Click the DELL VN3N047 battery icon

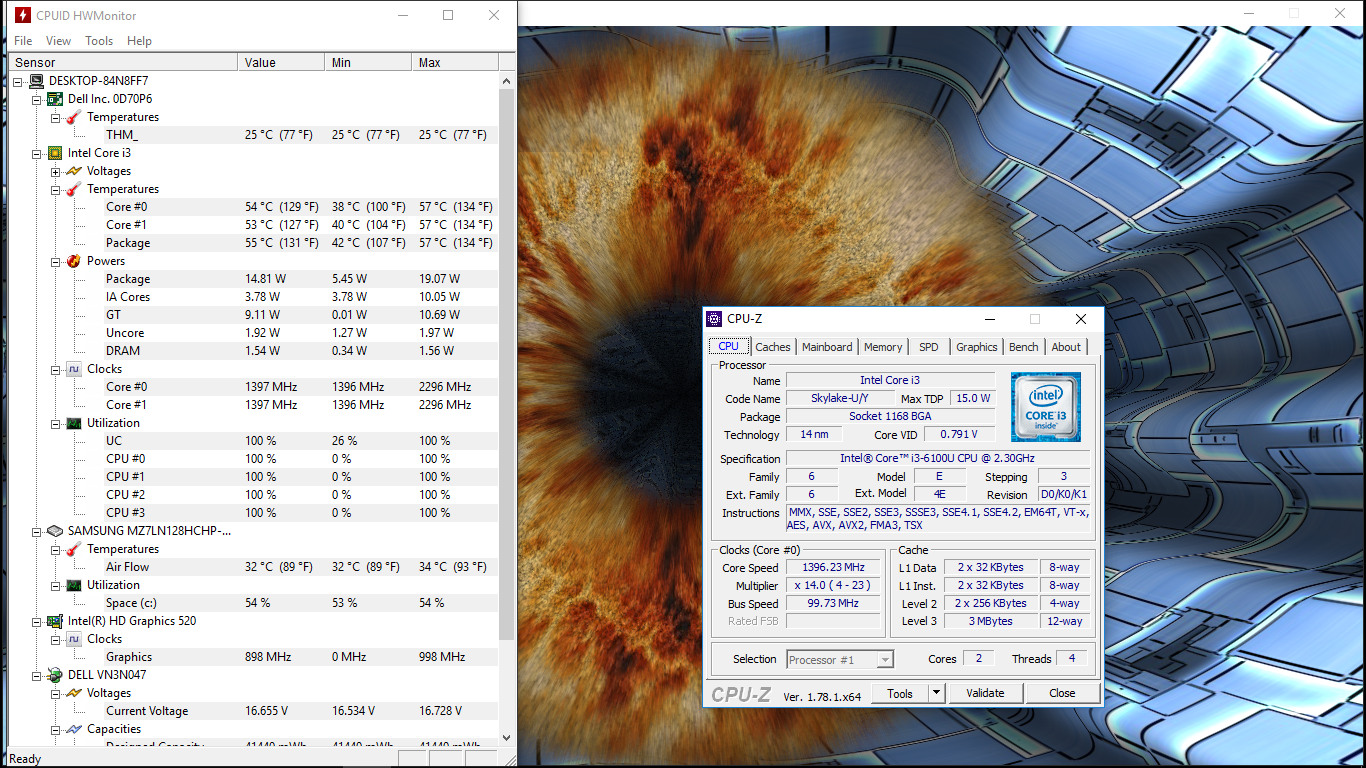pyautogui.click(x=55, y=675)
